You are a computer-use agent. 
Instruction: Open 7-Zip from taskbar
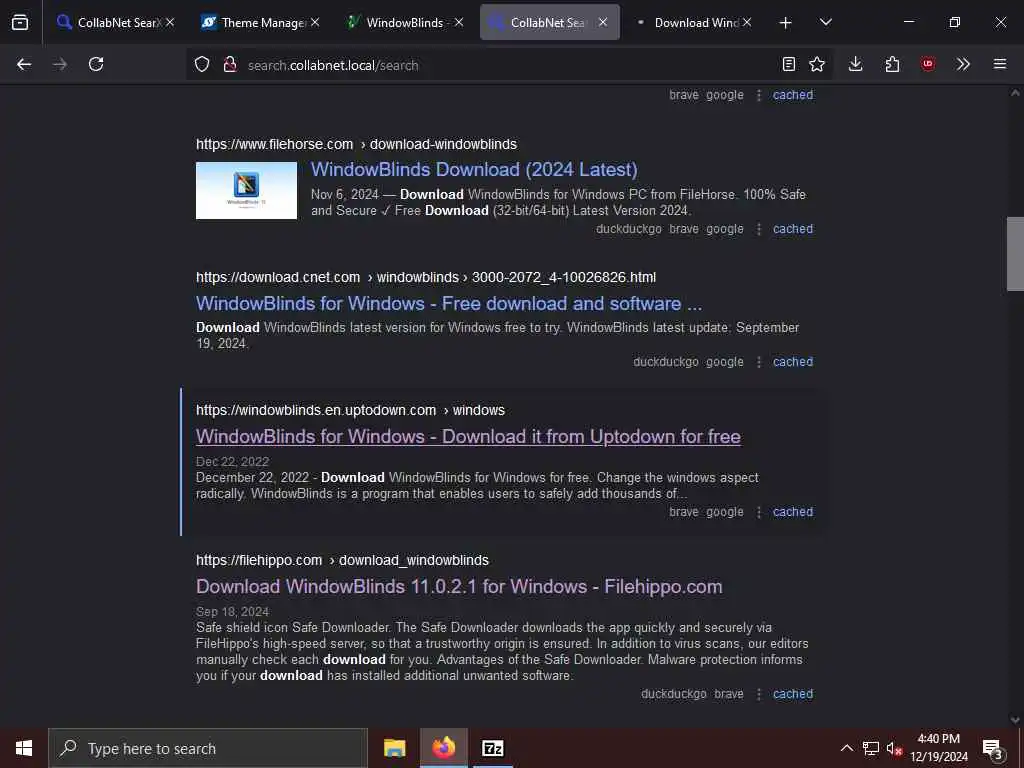click(492, 748)
